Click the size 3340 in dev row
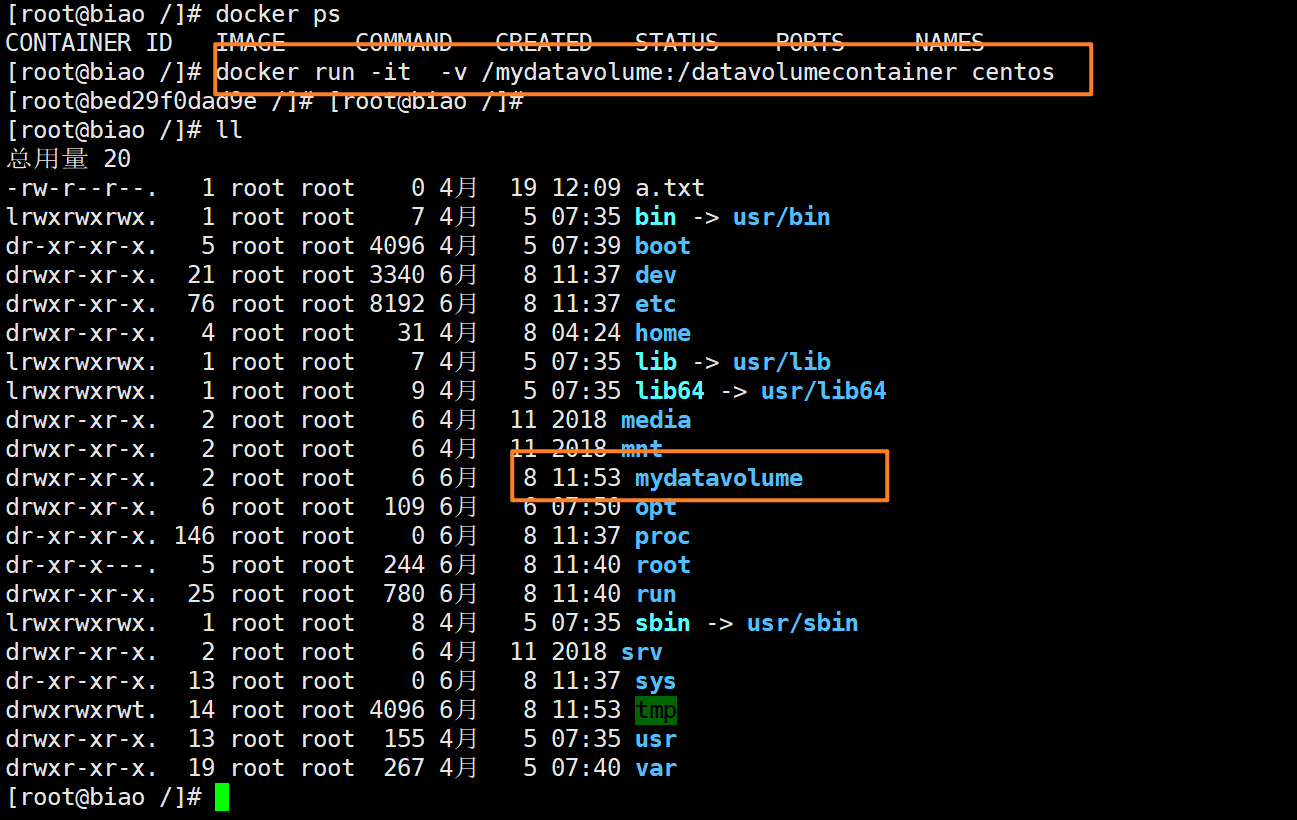This screenshot has height=820, width=1297. click(397, 275)
